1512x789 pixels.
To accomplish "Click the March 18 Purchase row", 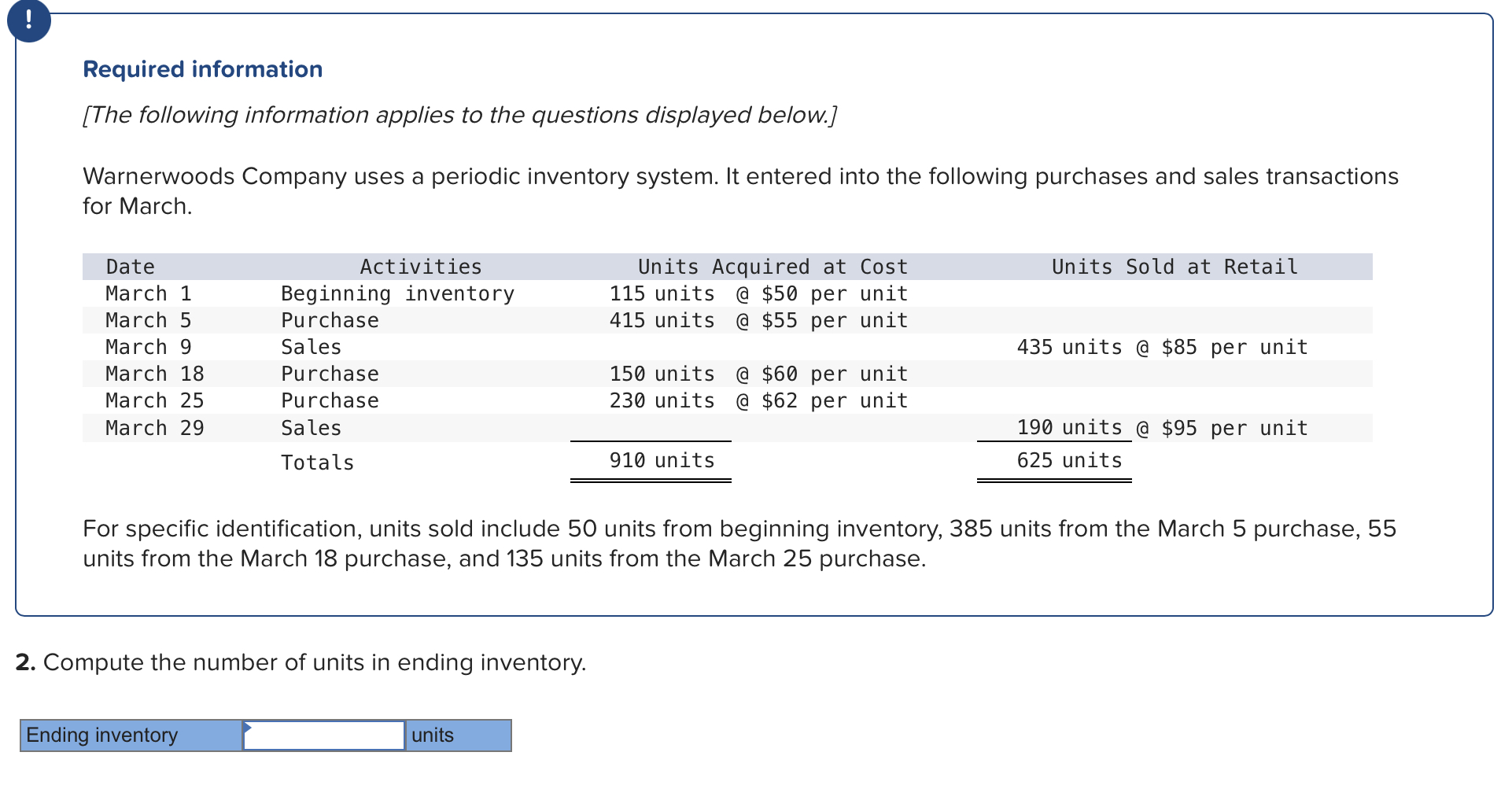I will tap(329, 374).
